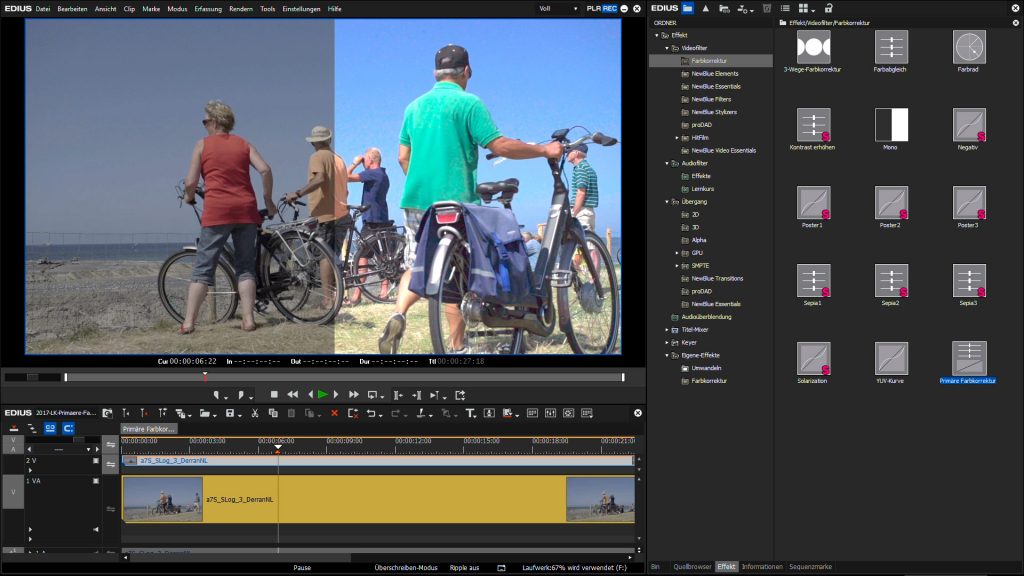Image resolution: width=1024 pixels, height=576 pixels.
Task: Select the Solarization effect icon
Action: [813, 360]
